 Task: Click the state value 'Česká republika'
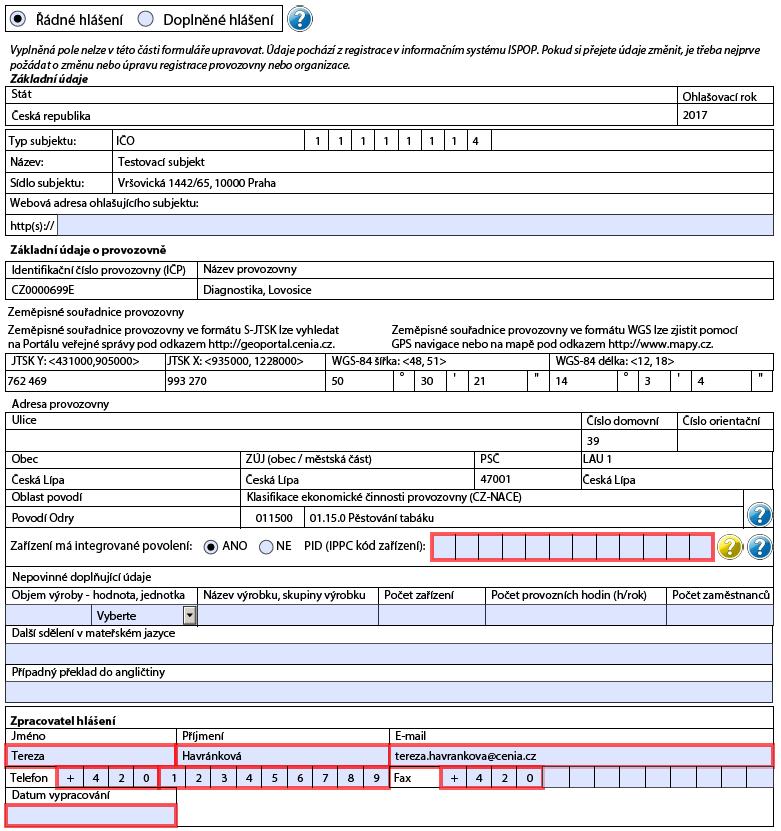[x=51, y=116]
